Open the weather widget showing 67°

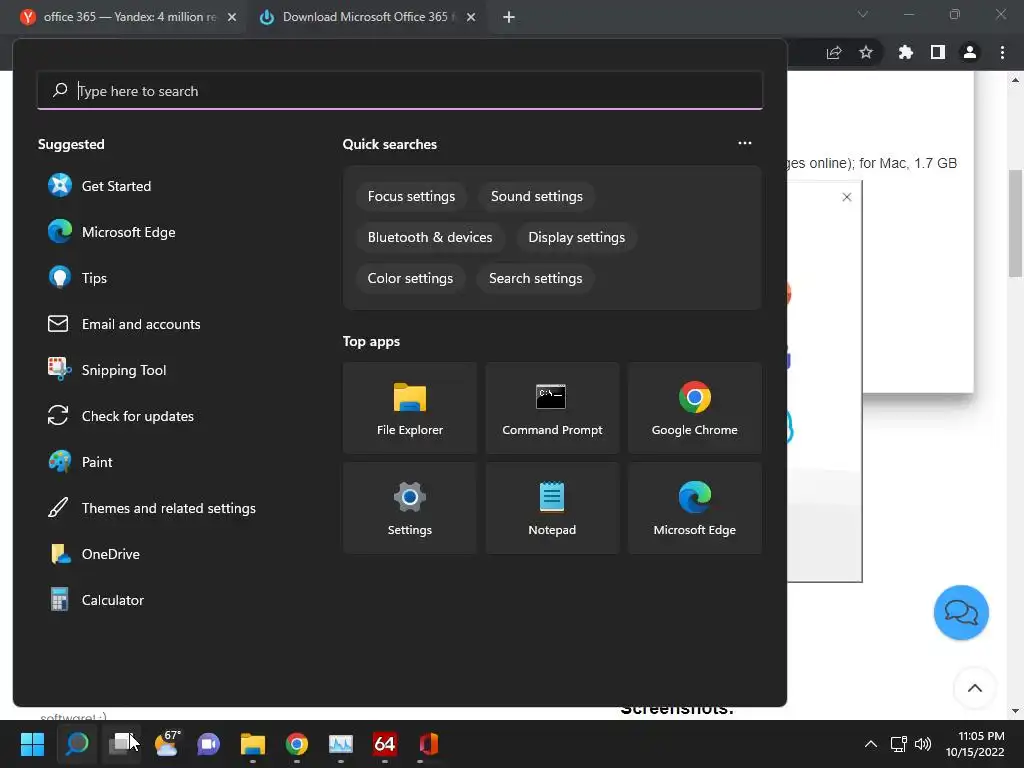point(167,744)
